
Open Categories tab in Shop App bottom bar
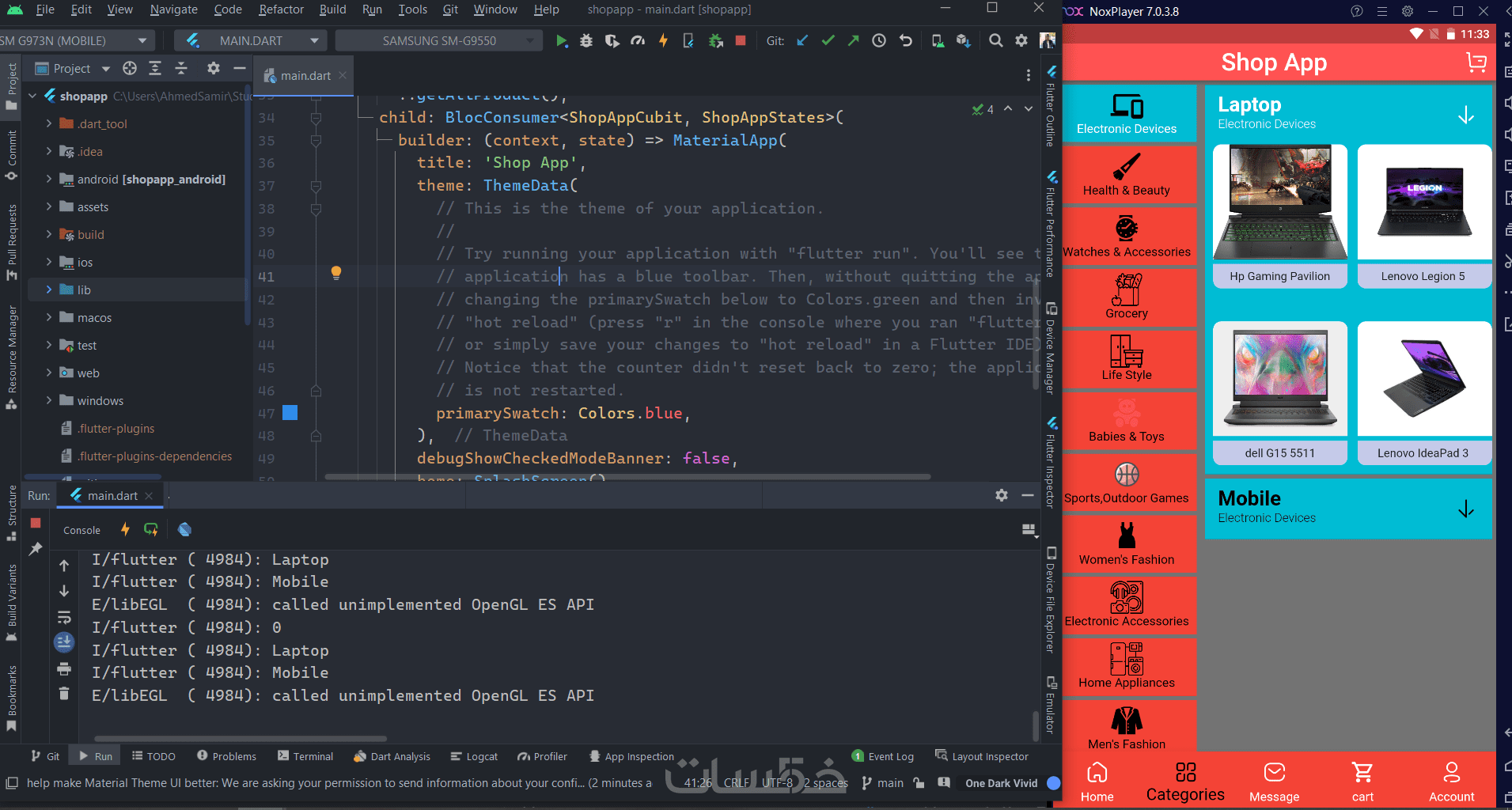point(1185,782)
